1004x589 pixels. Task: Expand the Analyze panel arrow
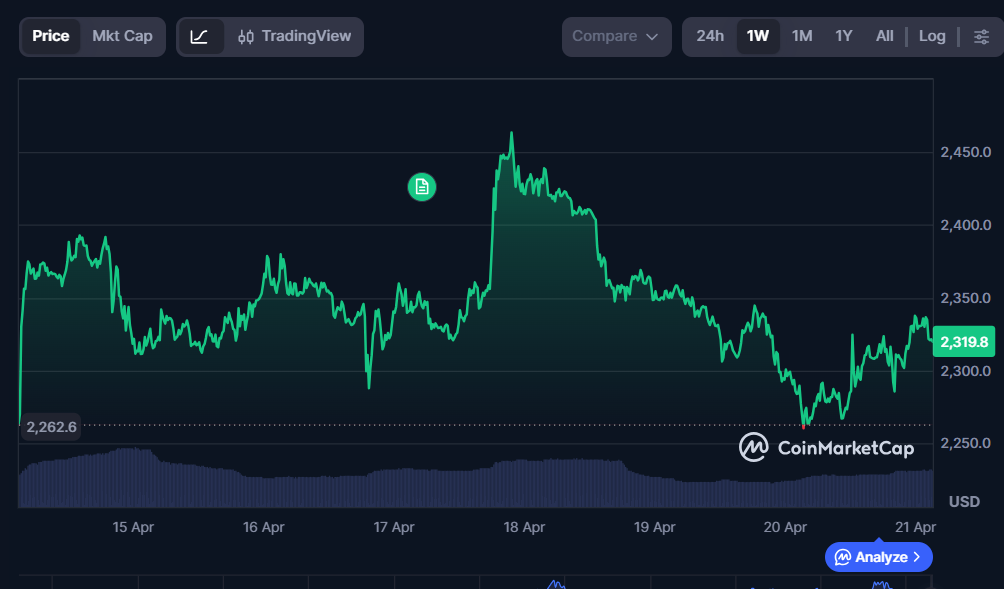tap(917, 557)
